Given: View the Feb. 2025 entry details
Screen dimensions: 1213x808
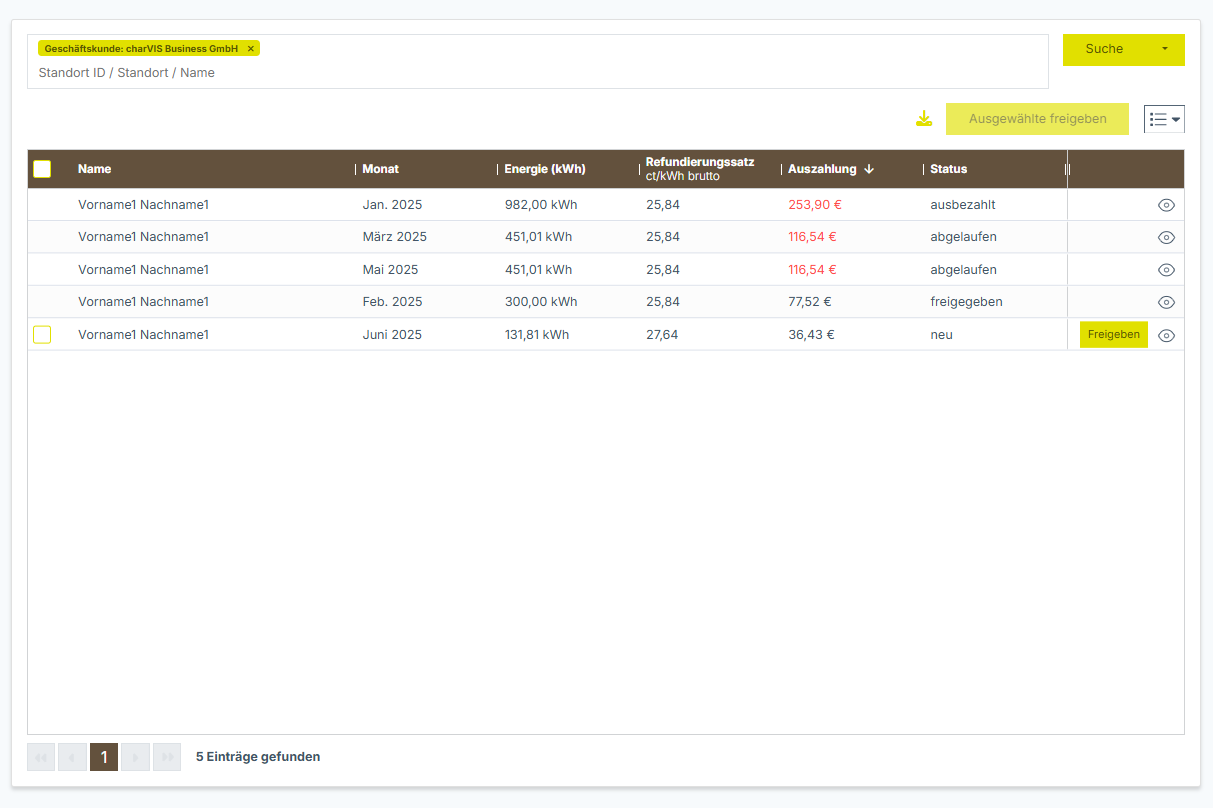Looking at the screenshot, I should pyautogui.click(x=1165, y=302).
